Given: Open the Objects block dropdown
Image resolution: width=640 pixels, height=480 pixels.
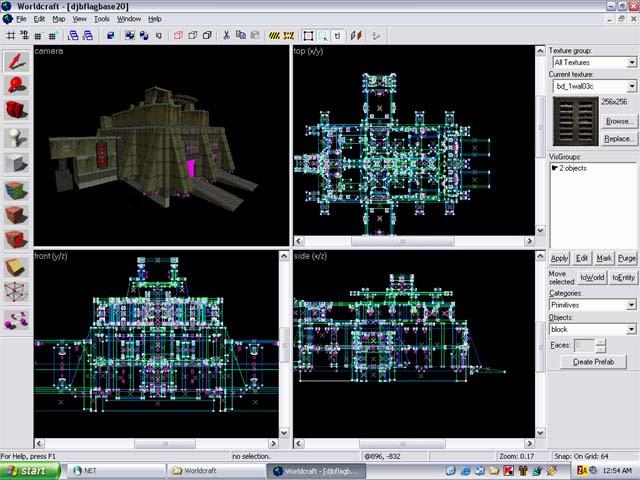Looking at the screenshot, I should pos(631,329).
